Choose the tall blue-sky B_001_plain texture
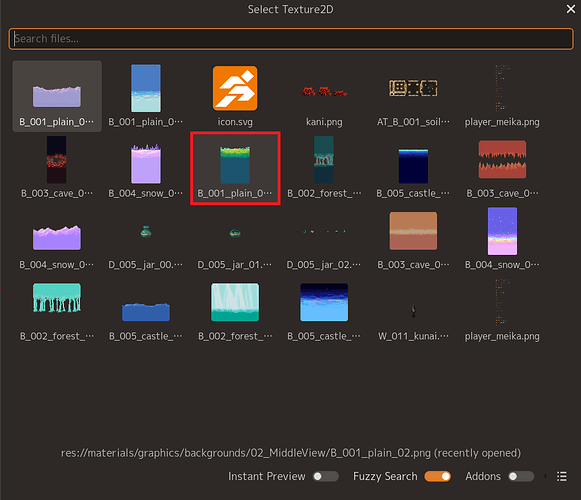The image size is (581, 500). 146,96
